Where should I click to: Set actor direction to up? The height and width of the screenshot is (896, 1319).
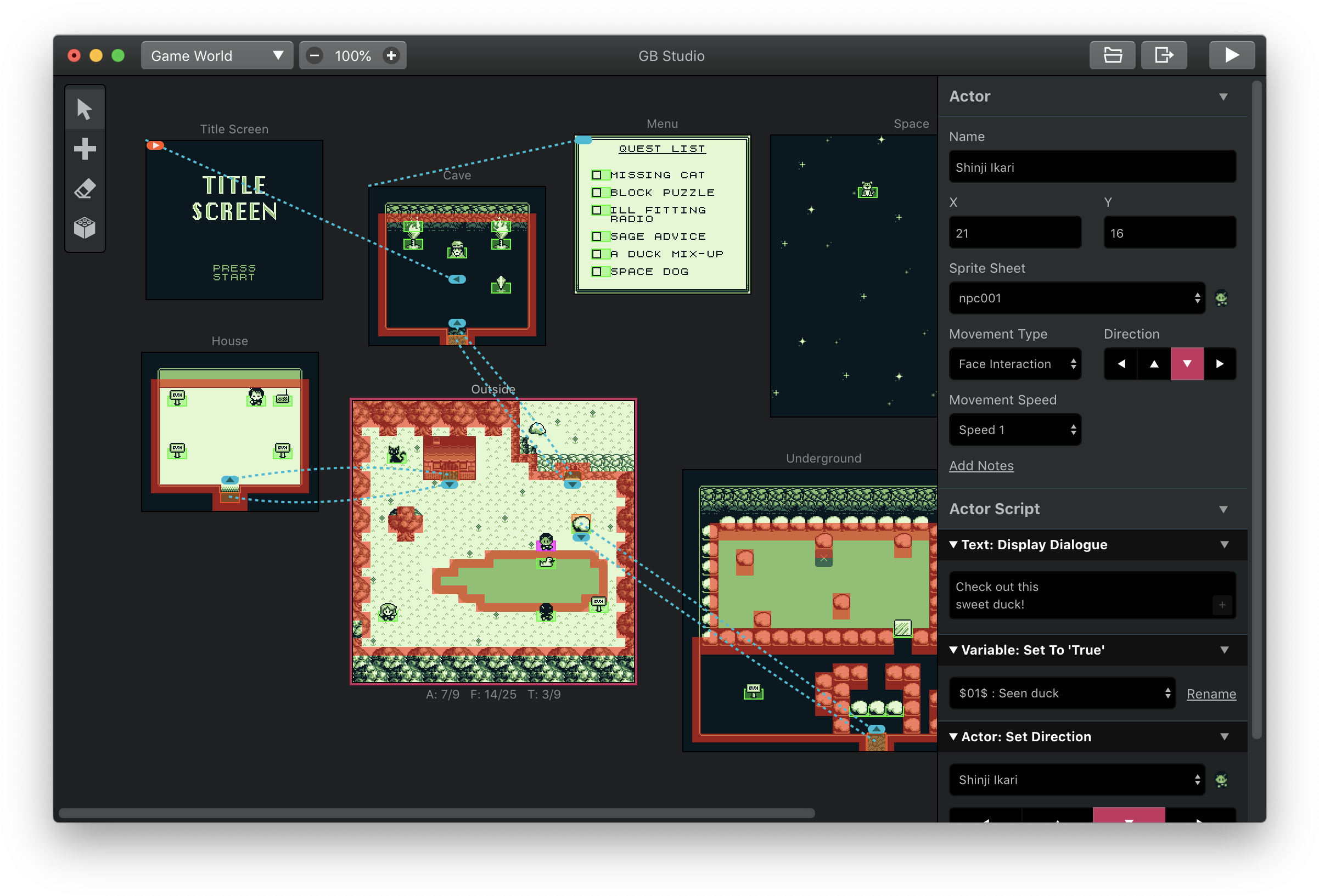click(1154, 364)
